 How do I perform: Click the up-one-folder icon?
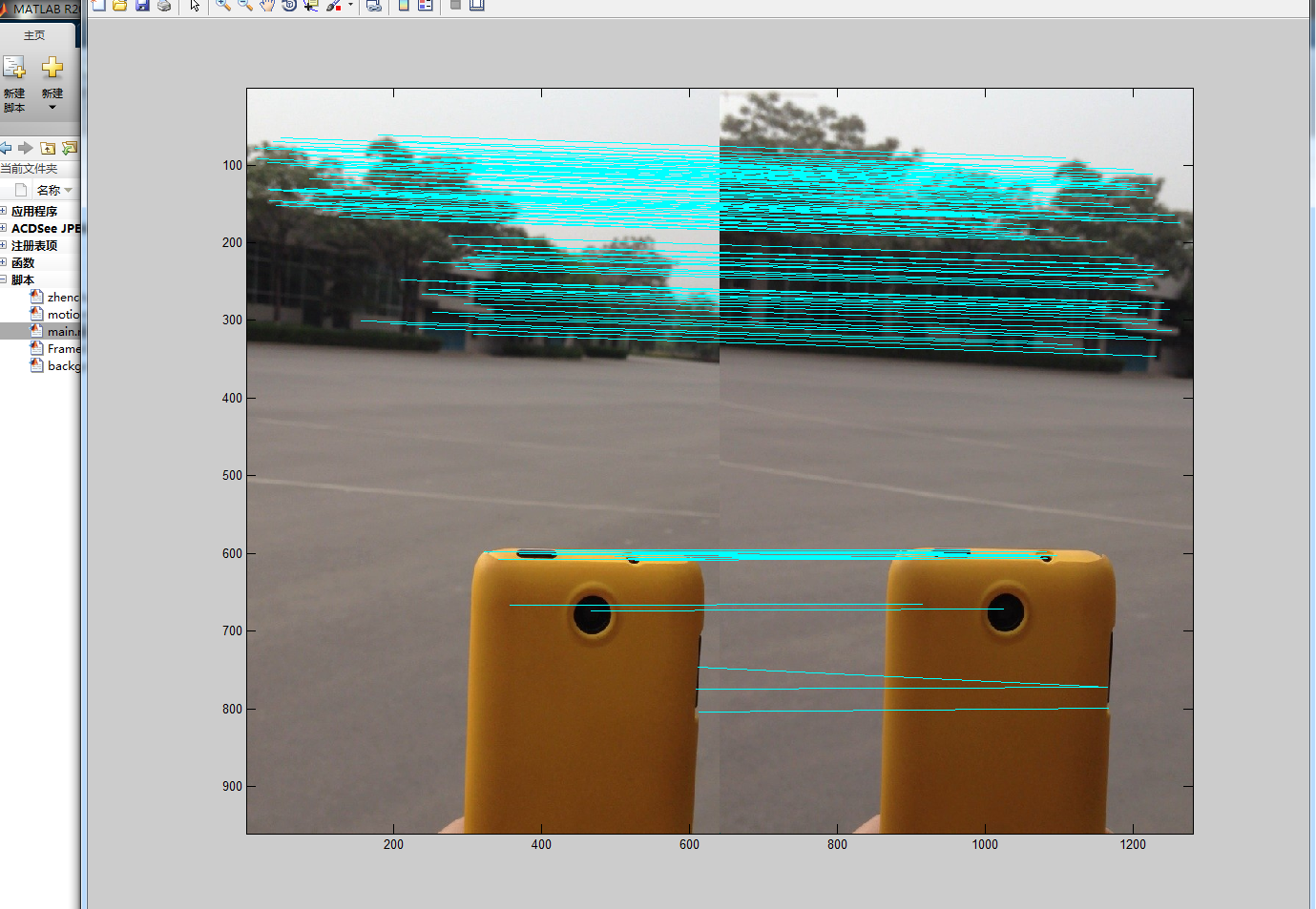tap(48, 148)
